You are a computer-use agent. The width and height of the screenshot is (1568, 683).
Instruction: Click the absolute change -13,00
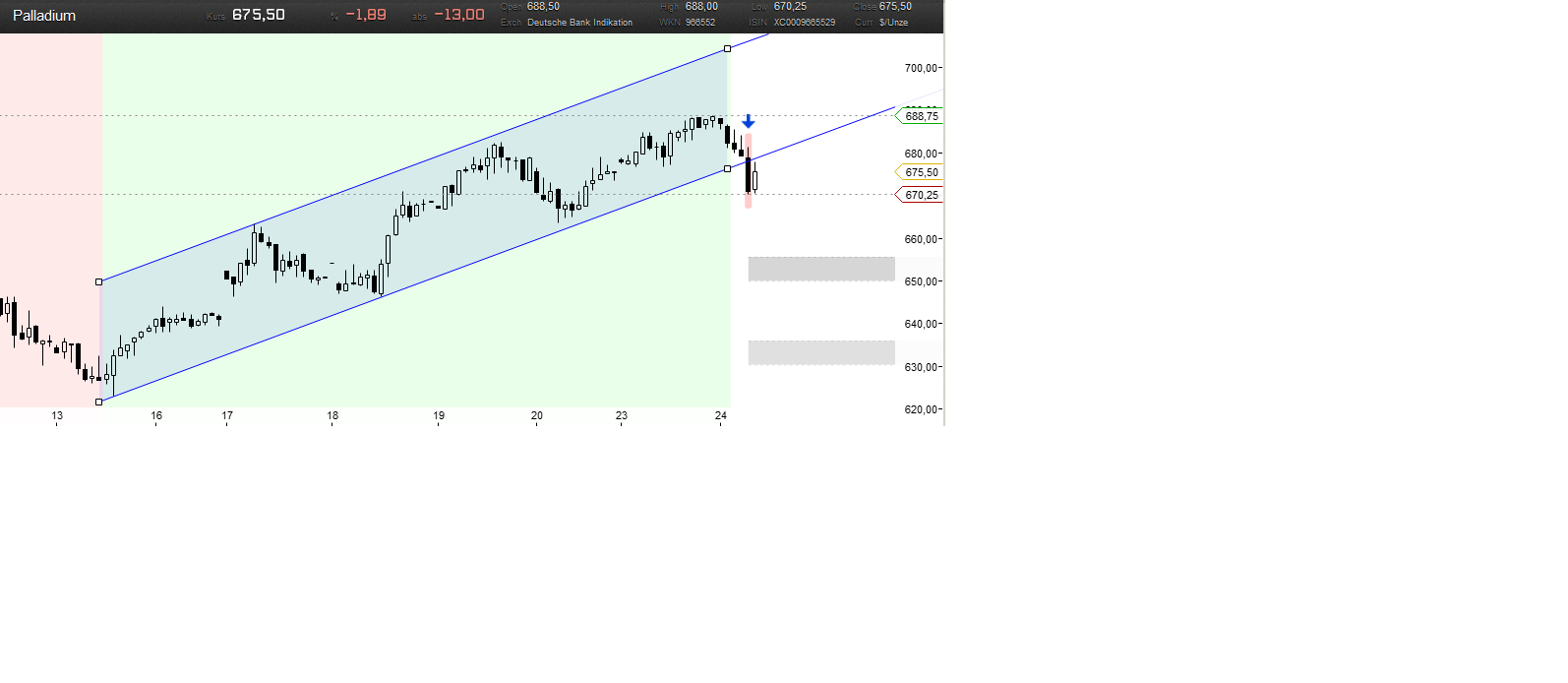point(459,15)
